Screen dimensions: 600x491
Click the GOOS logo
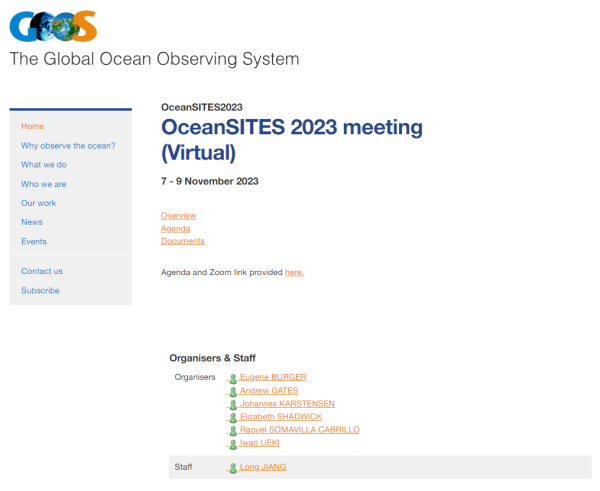click(x=53, y=26)
